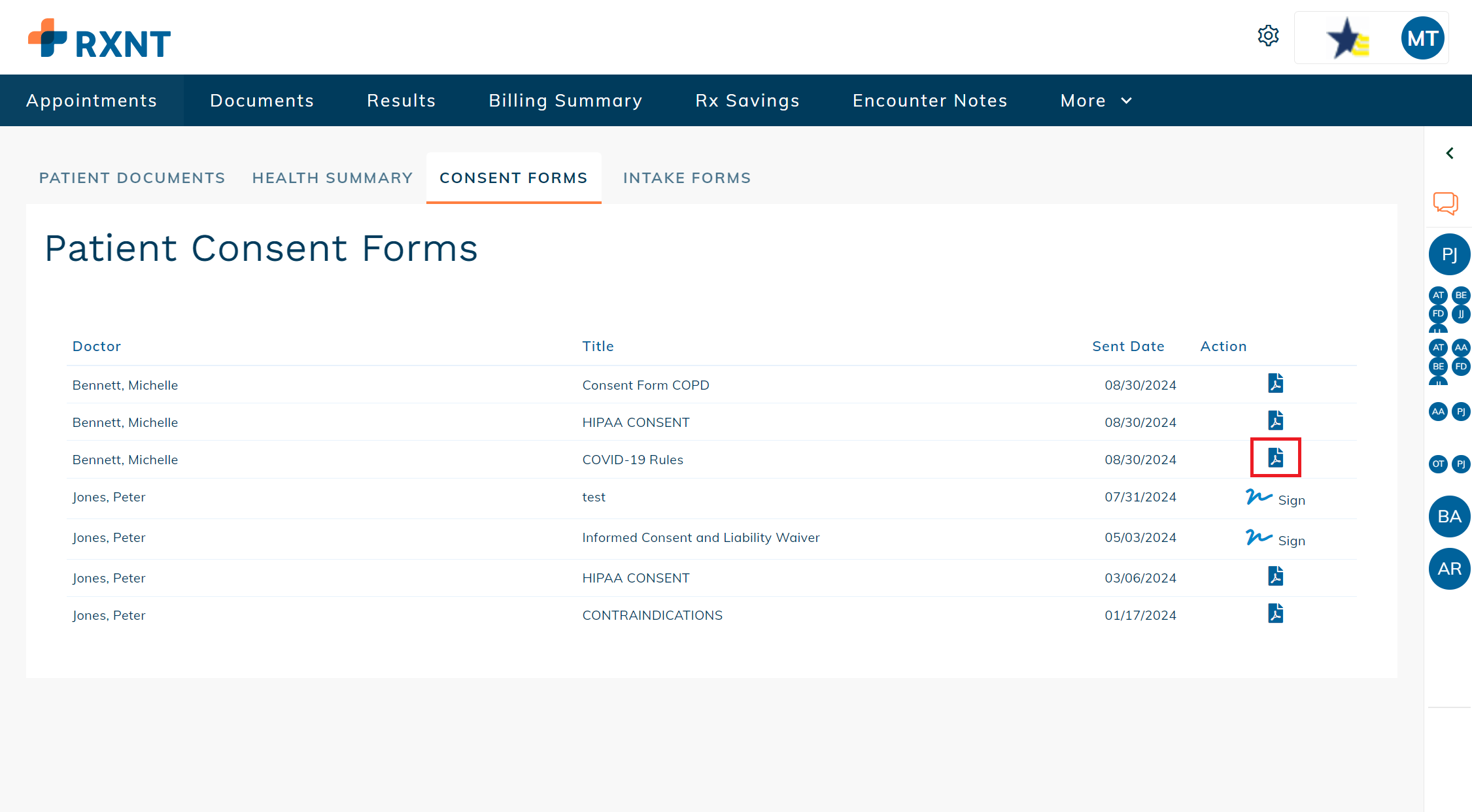Switch to the Intake Forms tab

(x=687, y=178)
